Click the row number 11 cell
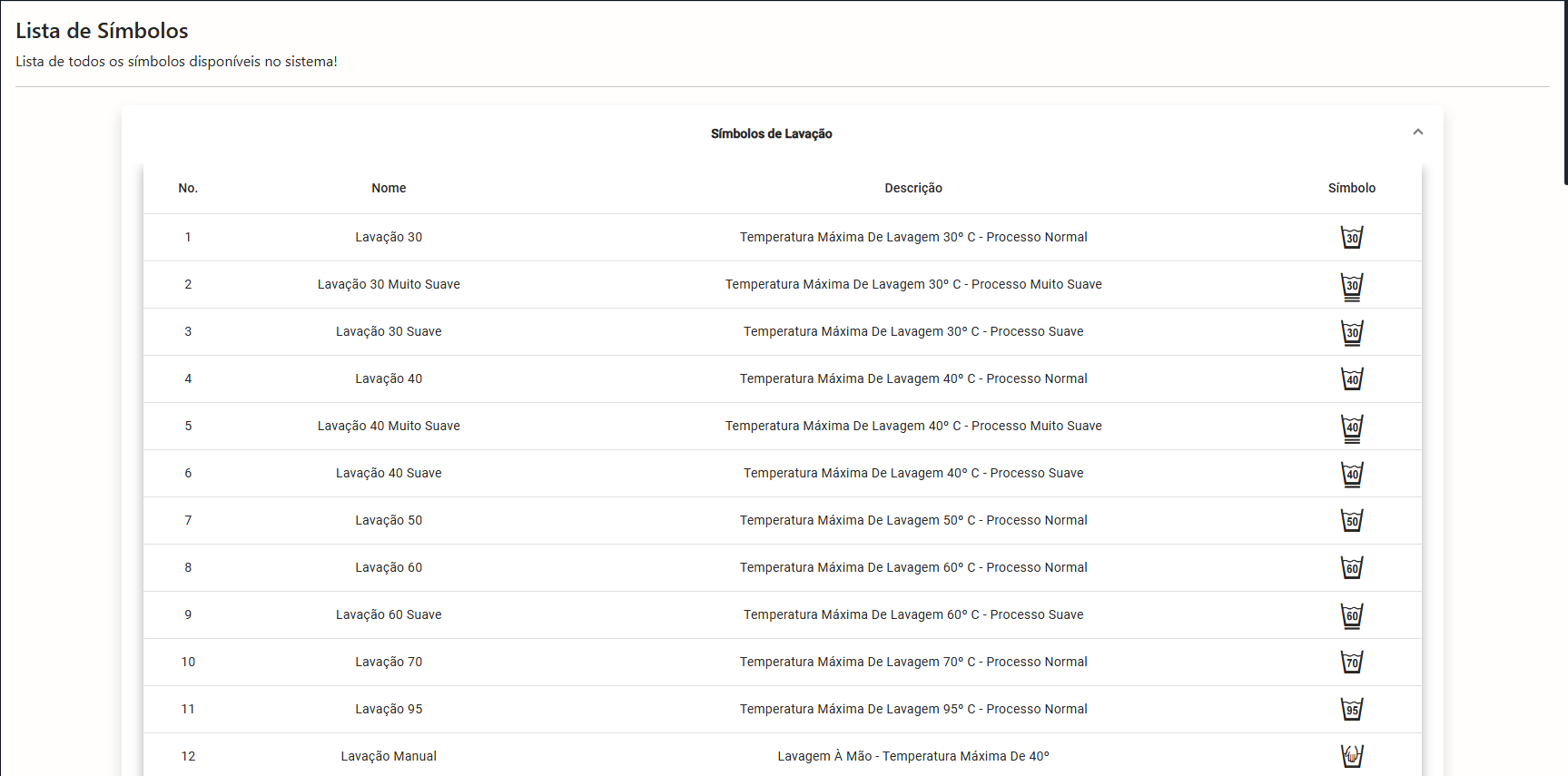 coord(188,709)
